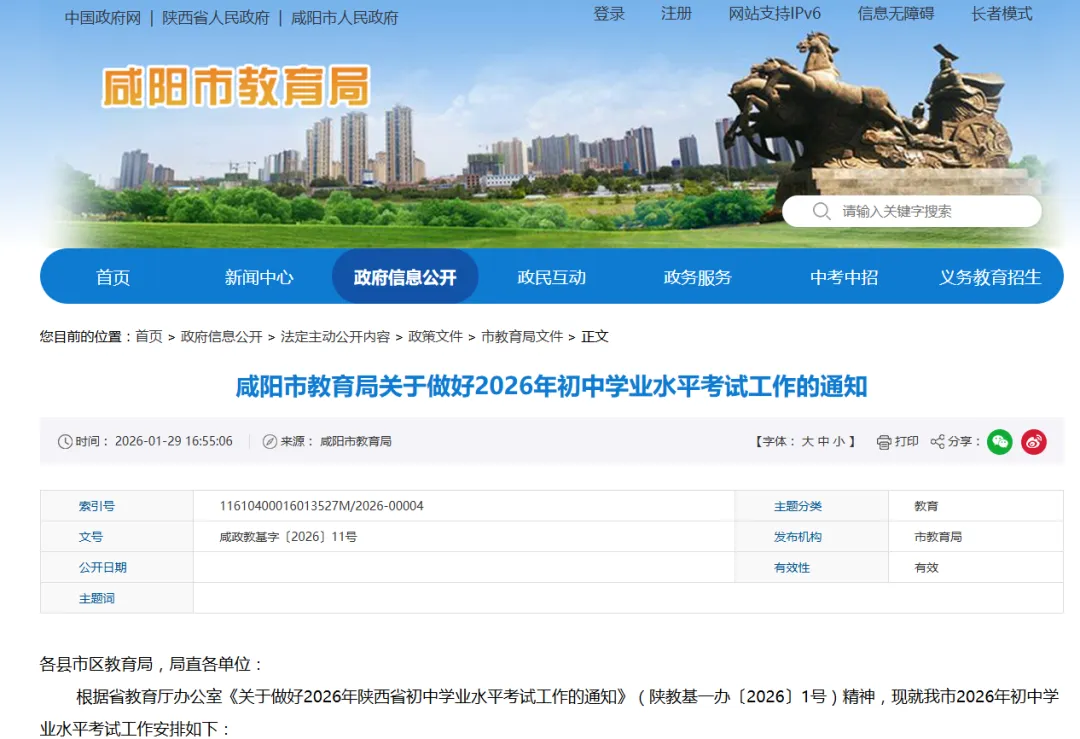Image resolution: width=1080 pixels, height=739 pixels.
Task: Tap the green WeChat share icon
Action: (1000, 441)
